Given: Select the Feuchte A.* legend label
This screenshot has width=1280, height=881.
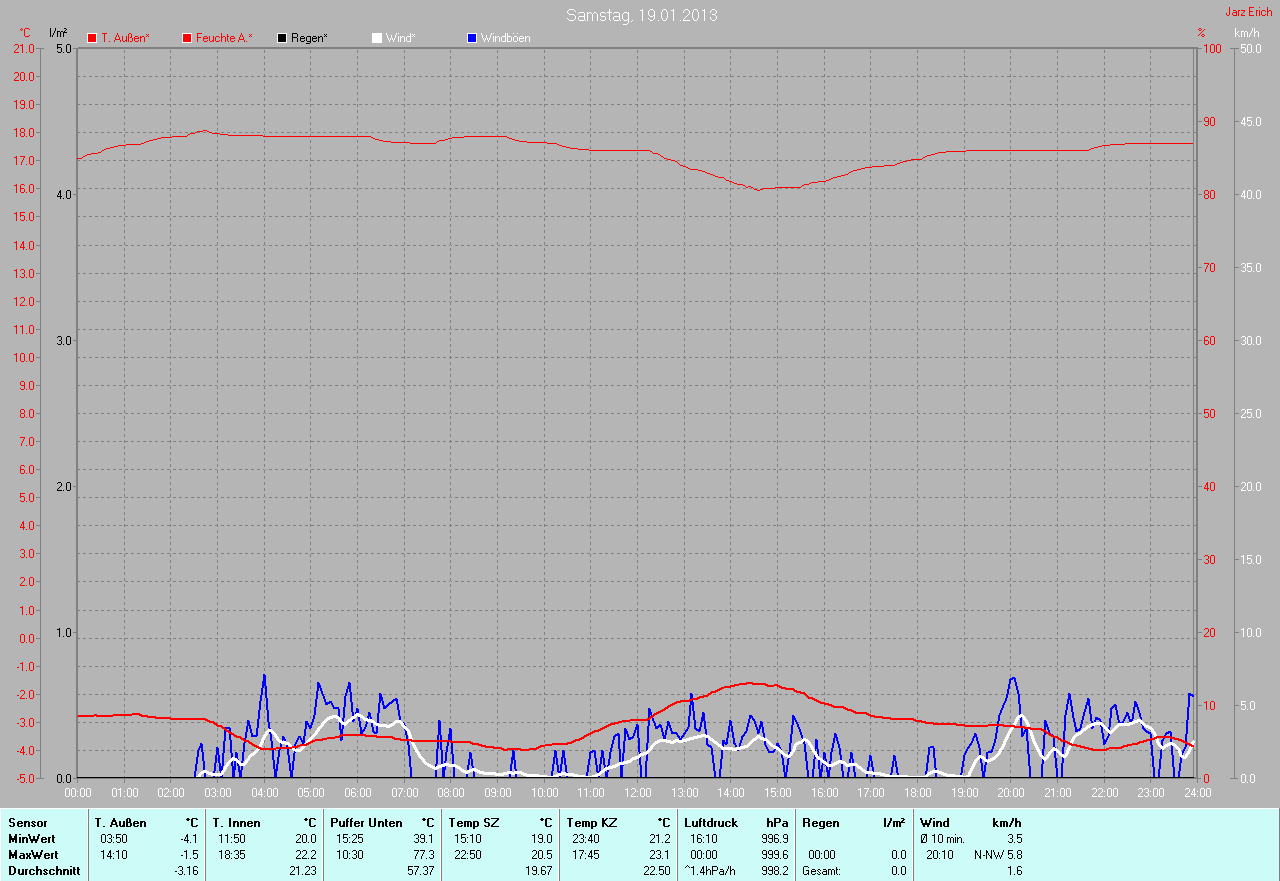Looking at the screenshot, I should [x=224, y=38].
